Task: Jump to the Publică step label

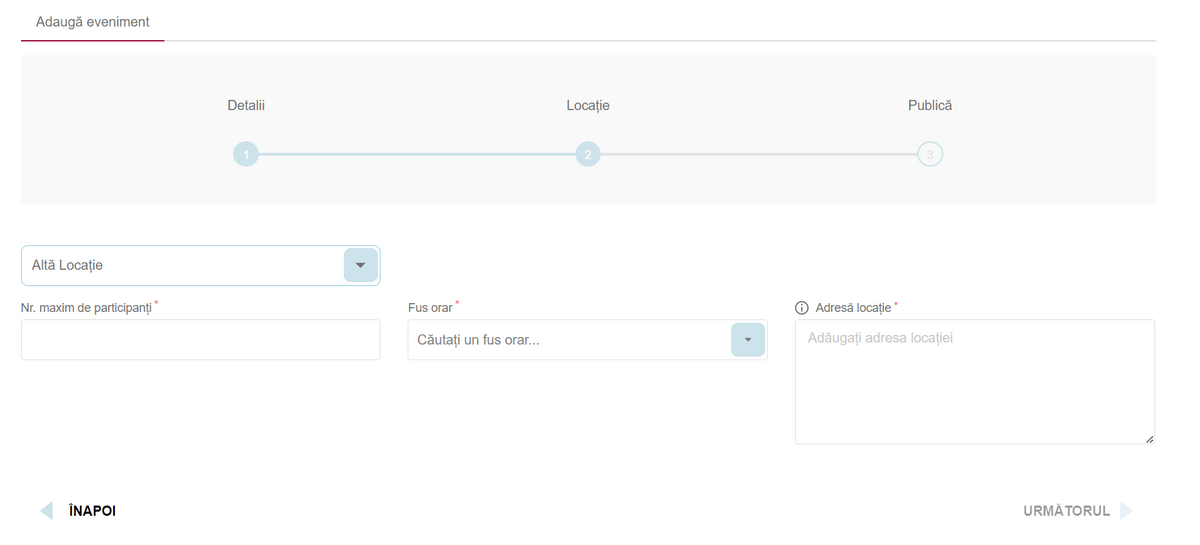Action: pyautogui.click(x=930, y=105)
